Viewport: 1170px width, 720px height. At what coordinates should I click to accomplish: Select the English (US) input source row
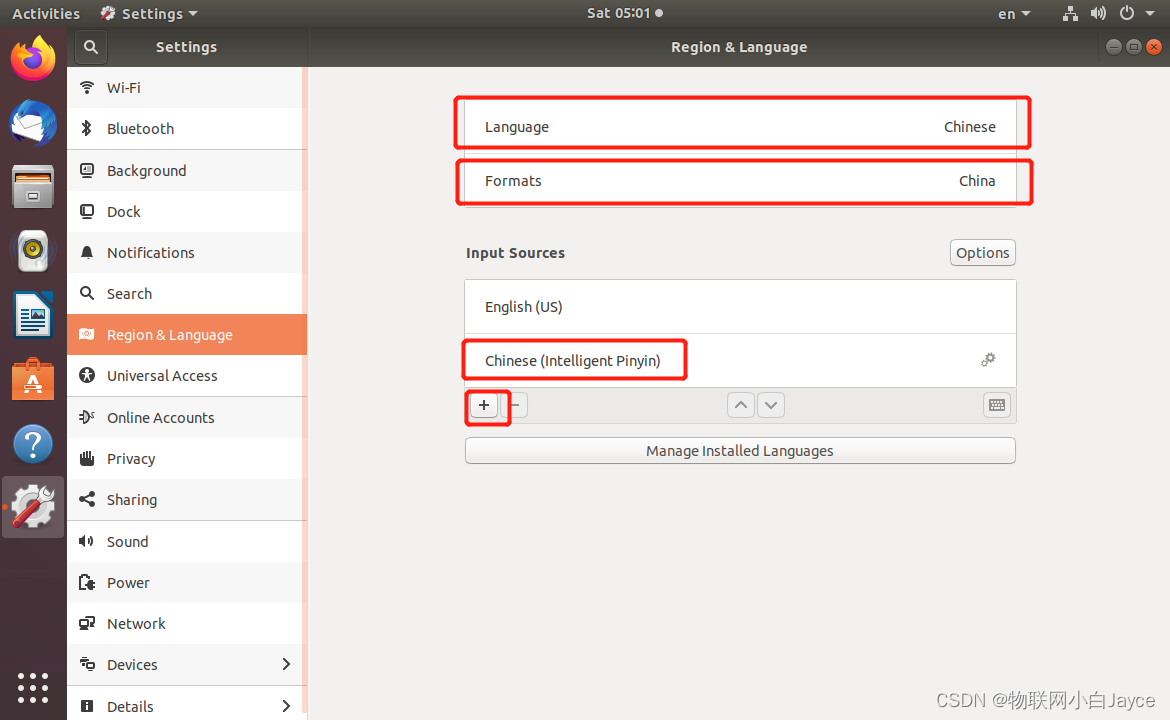click(x=740, y=306)
